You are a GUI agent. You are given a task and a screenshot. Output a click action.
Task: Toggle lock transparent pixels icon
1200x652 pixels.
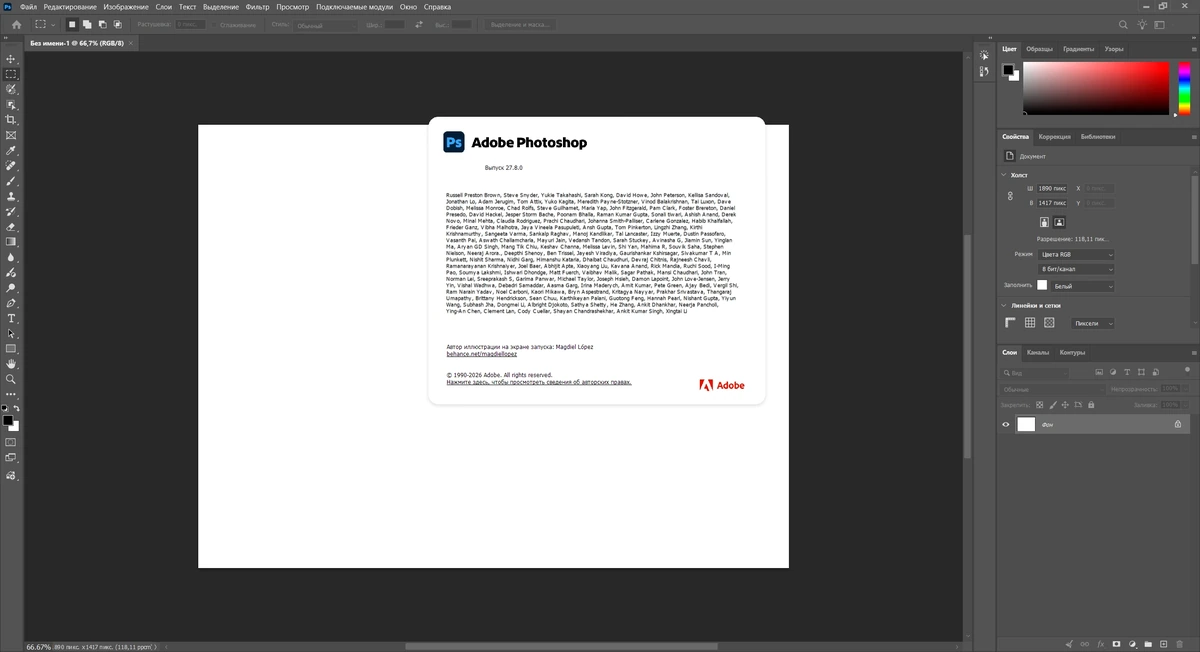[1039, 405]
